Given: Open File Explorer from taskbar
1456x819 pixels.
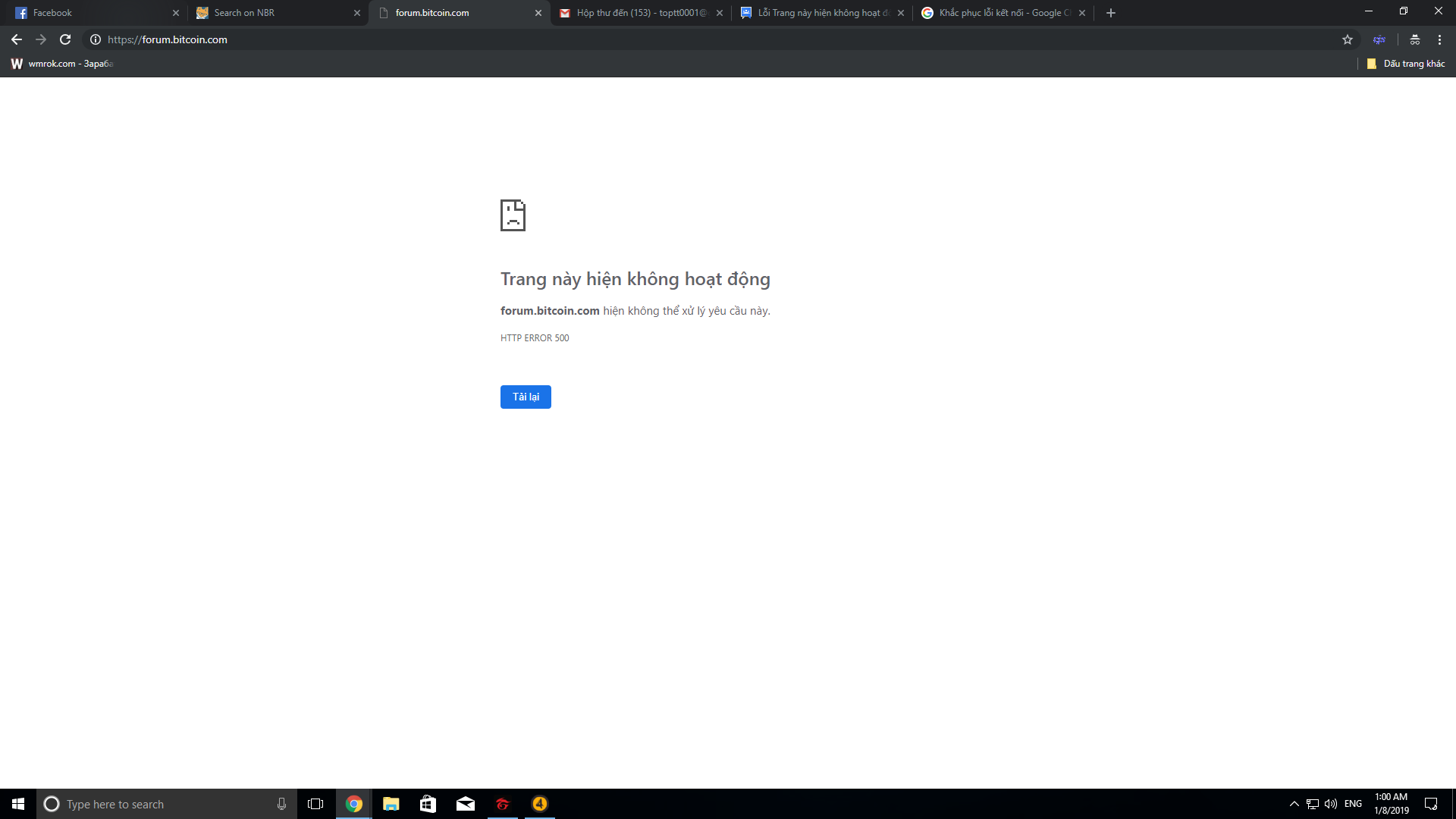Looking at the screenshot, I should [x=391, y=804].
